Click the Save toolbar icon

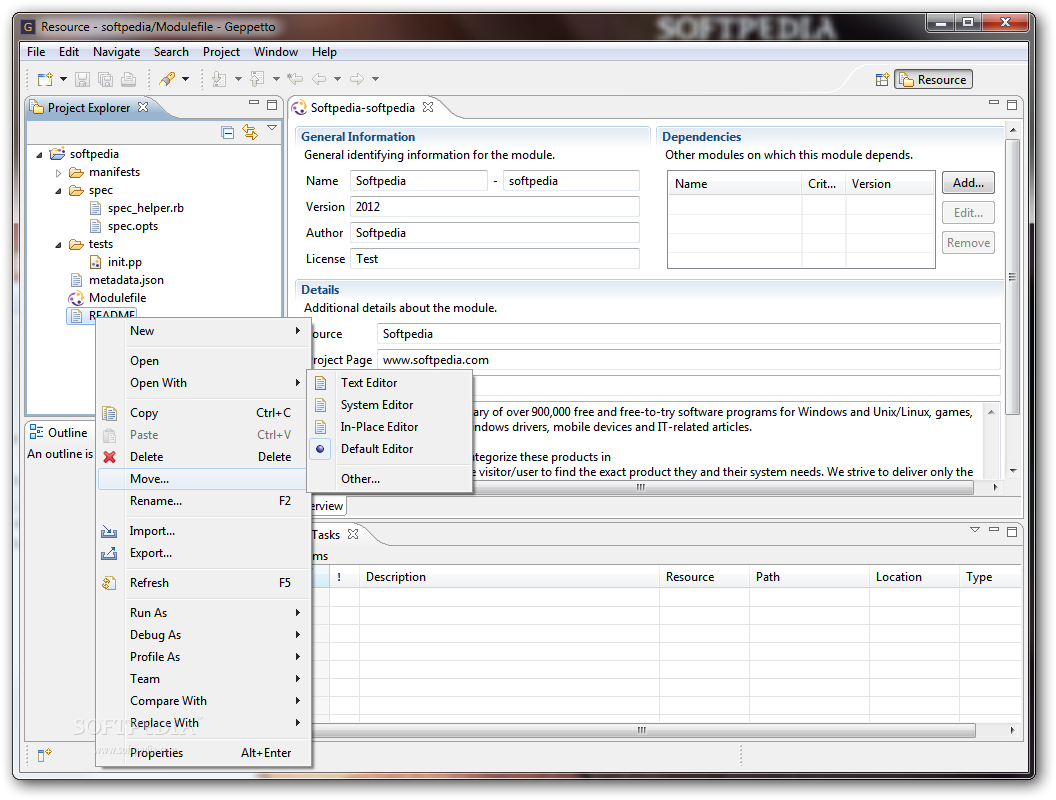(82, 79)
